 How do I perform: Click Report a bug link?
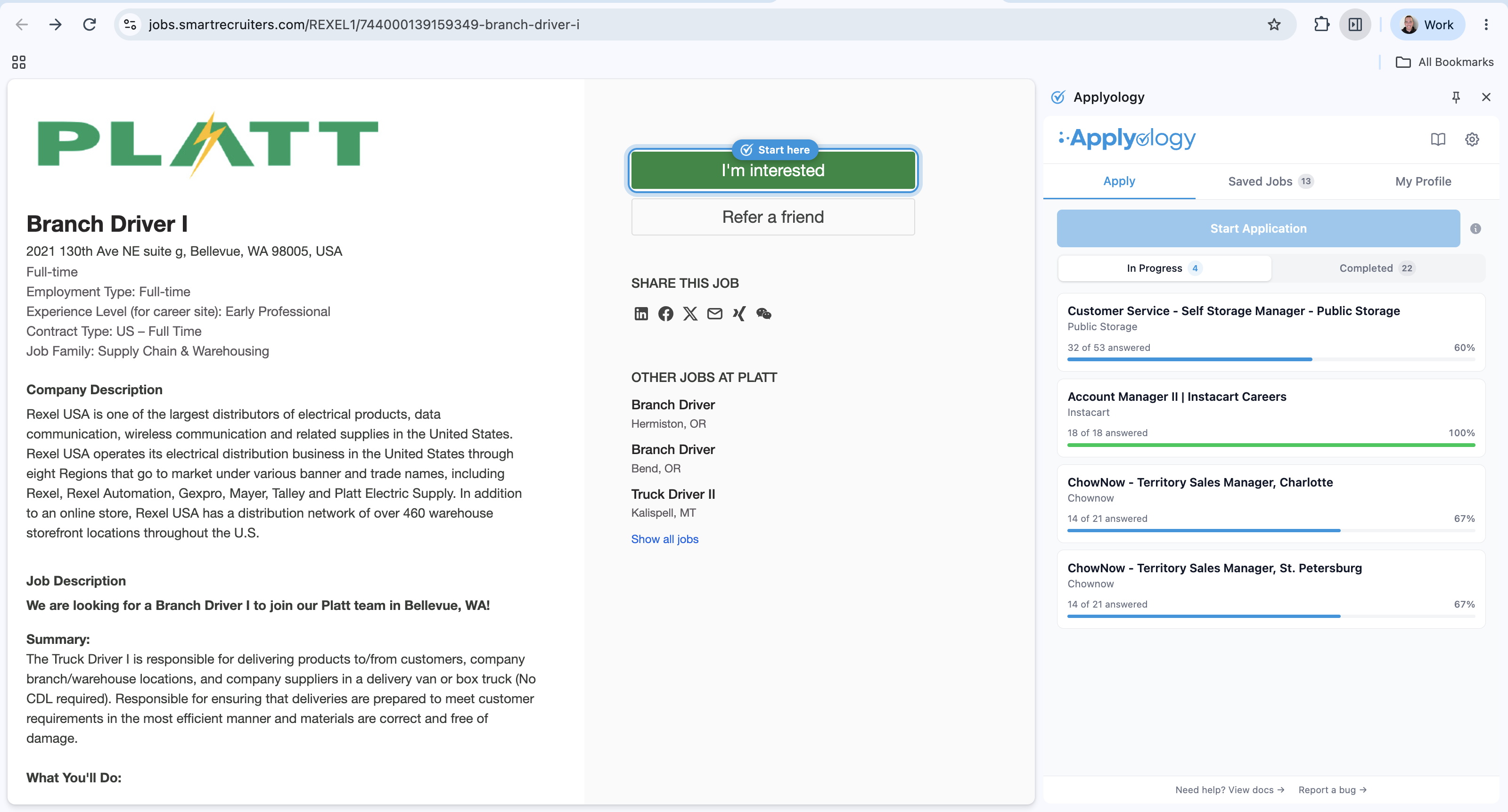coord(1332,790)
